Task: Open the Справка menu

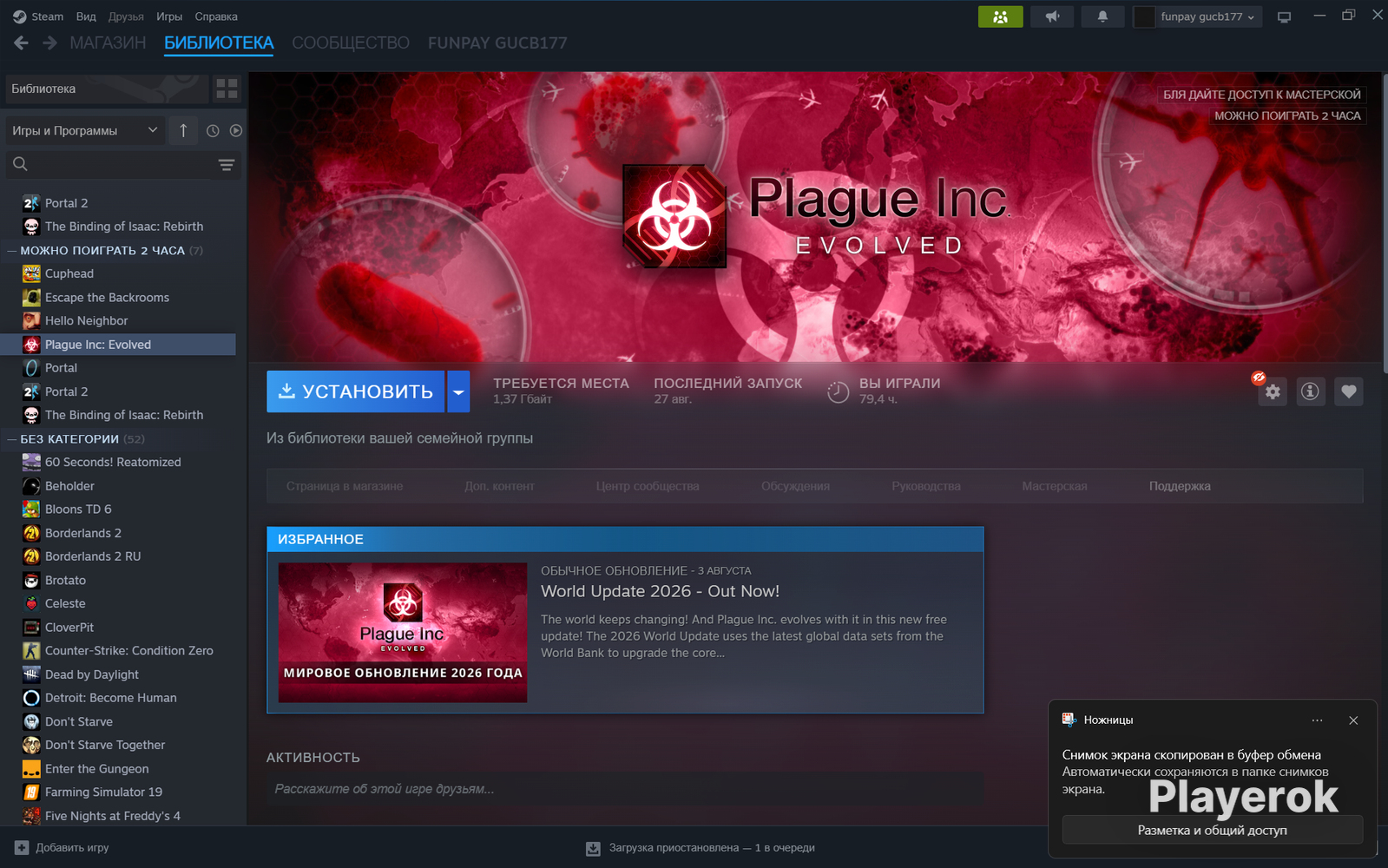Action: [x=216, y=16]
